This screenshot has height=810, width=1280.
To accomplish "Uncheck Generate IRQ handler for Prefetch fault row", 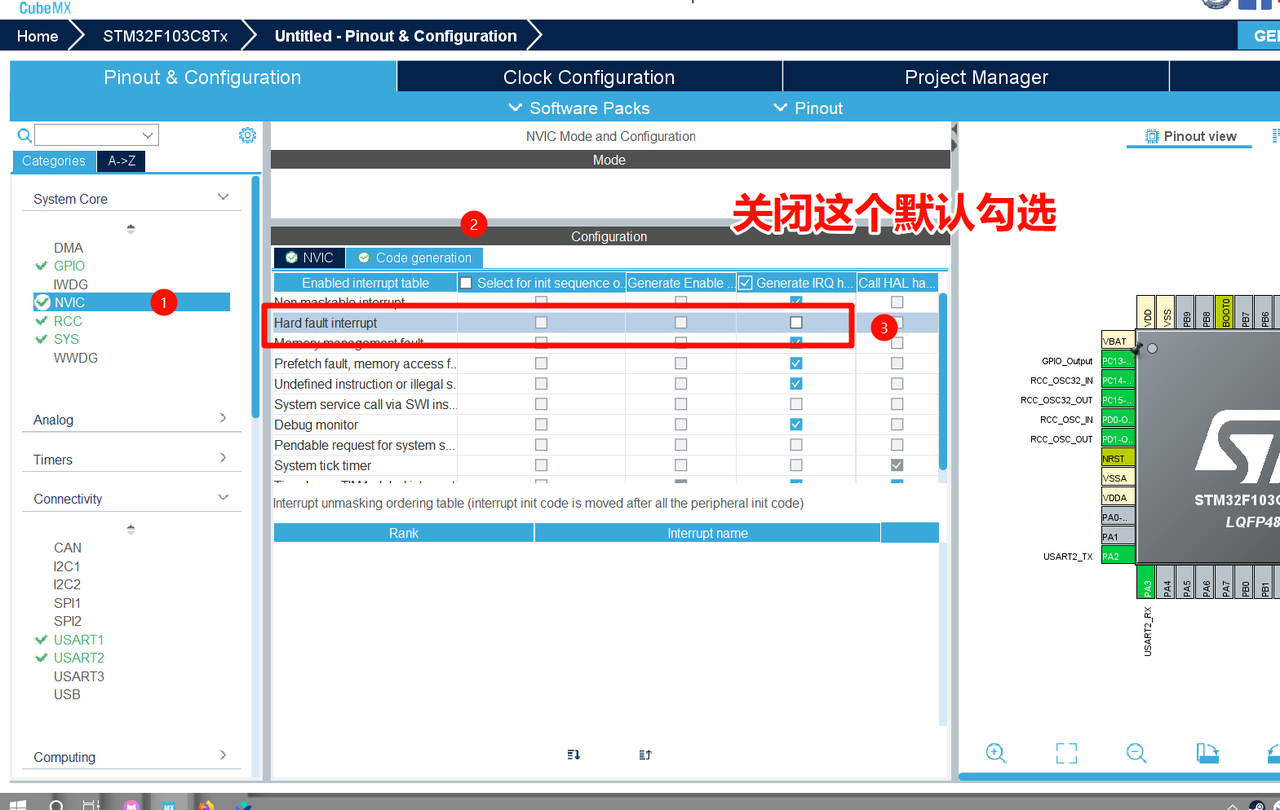I will point(796,363).
